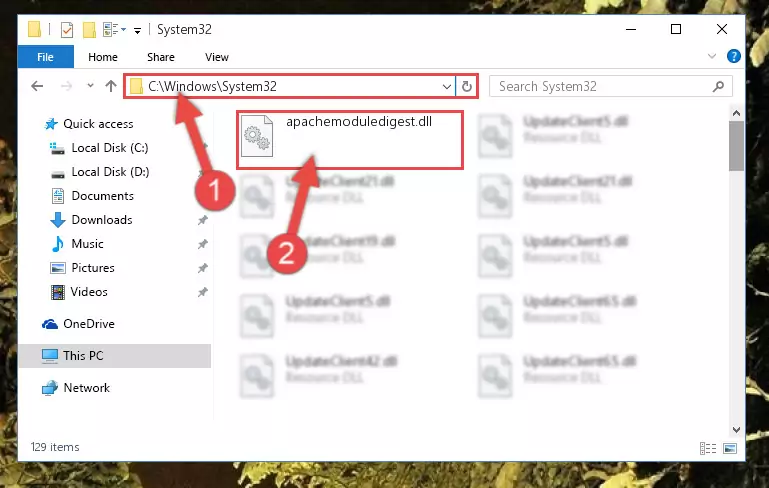Click the pin icon beside Music
This screenshot has width=769, height=488.
pyautogui.click(x=202, y=244)
